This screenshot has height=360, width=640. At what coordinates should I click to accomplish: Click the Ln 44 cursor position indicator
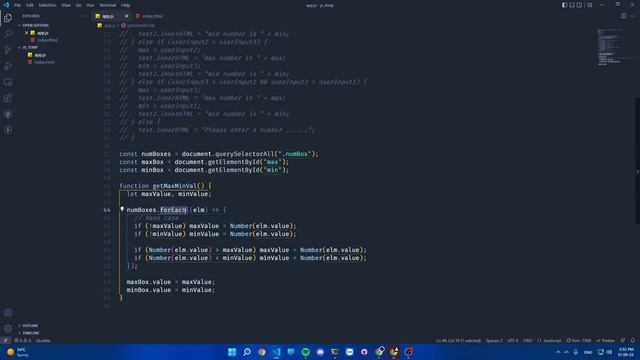pyautogui.click(x=458, y=340)
